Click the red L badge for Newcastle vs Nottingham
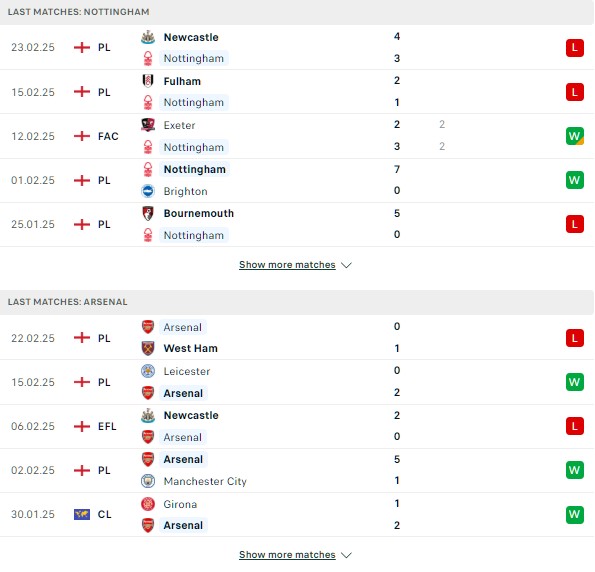This screenshot has height=572, width=595. point(575,48)
